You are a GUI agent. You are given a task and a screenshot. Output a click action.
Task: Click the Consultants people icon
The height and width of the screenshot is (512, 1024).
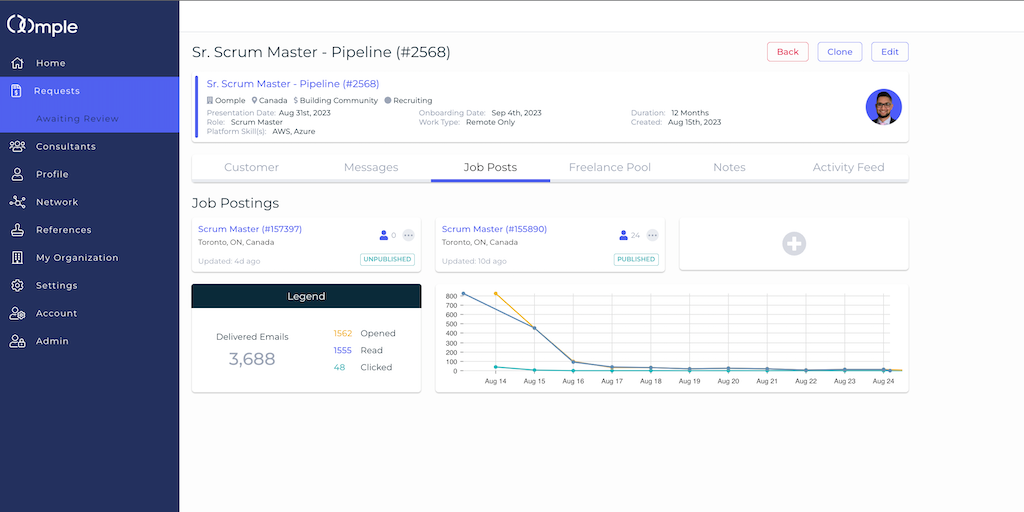(x=17, y=146)
